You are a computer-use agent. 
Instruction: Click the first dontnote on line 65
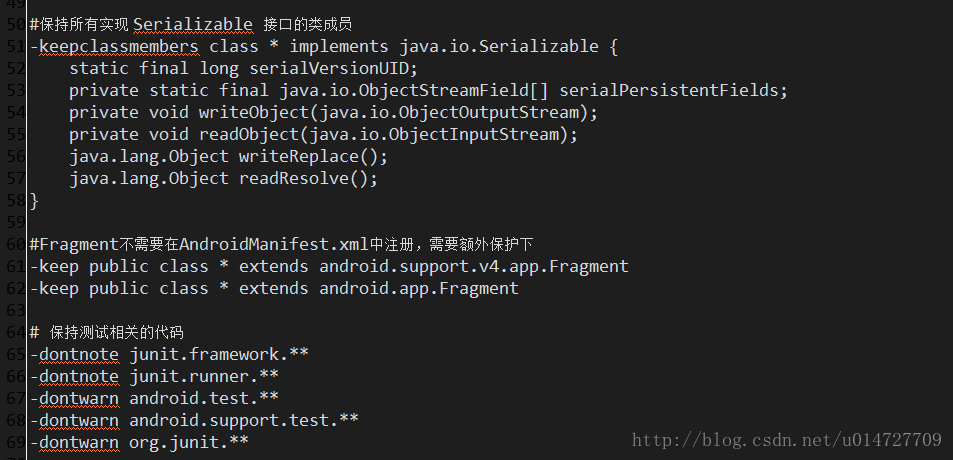point(79,354)
